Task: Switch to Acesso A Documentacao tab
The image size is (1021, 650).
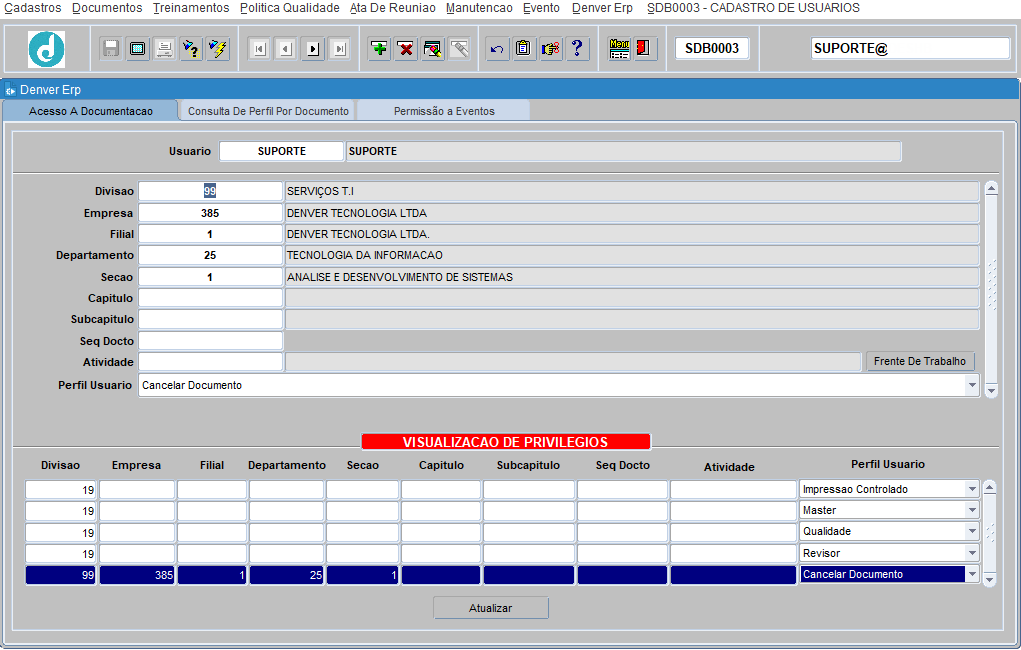Action: [91, 111]
